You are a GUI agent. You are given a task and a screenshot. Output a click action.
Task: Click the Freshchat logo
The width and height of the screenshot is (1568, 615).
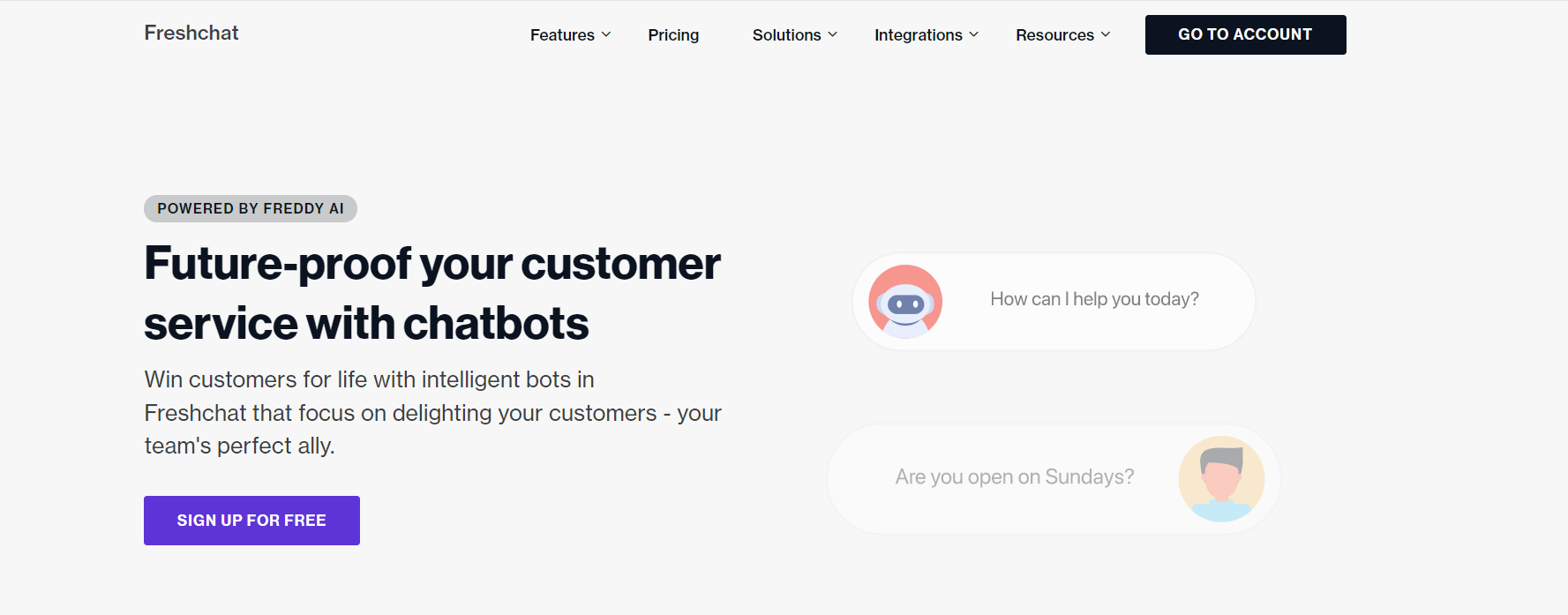191,33
